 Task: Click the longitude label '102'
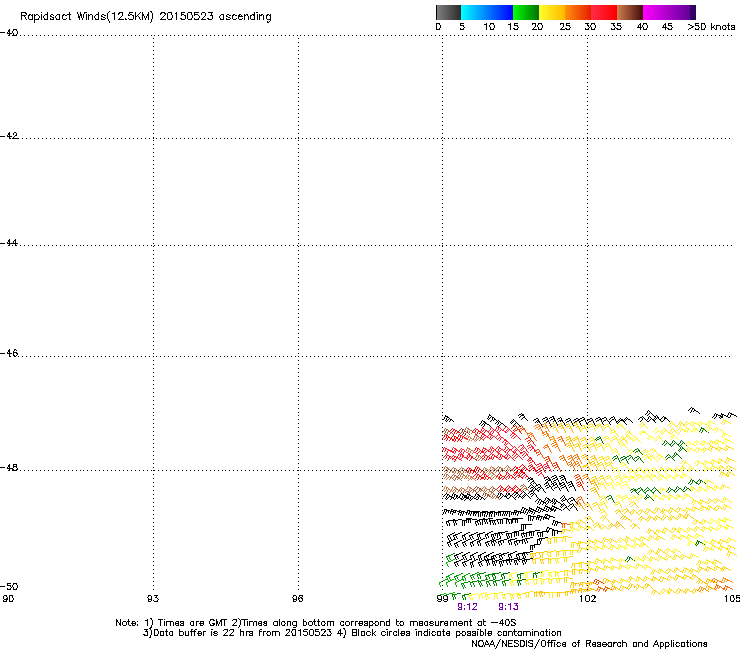point(588,599)
